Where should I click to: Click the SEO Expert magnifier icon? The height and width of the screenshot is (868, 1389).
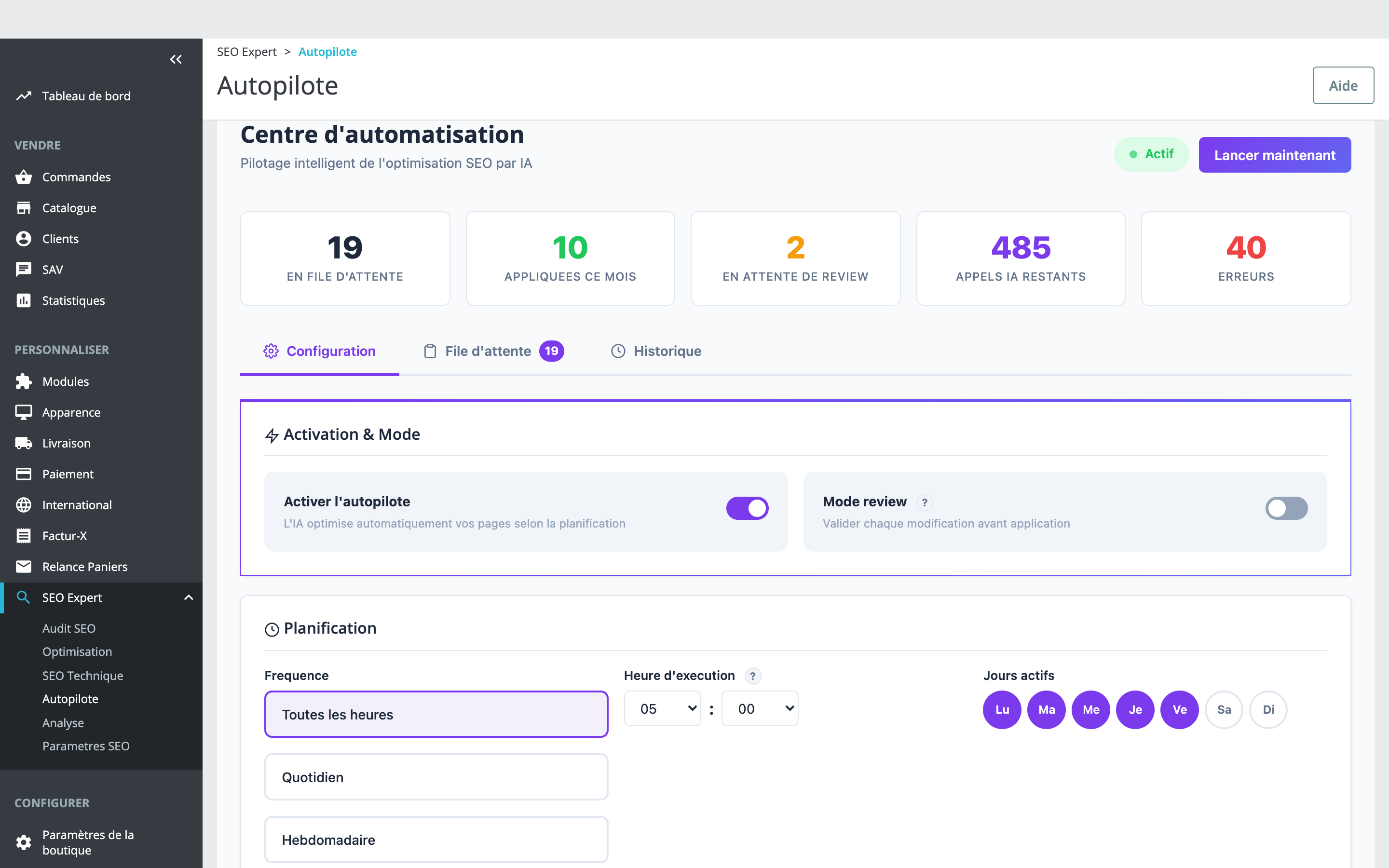click(24, 597)
